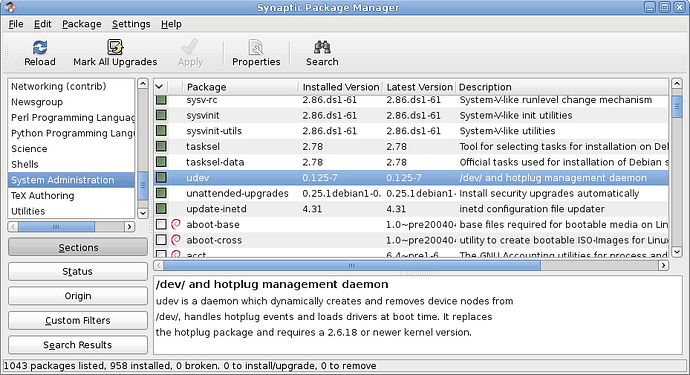Open the Settings menu
The image size is (690, 375).
click(131, 24)
